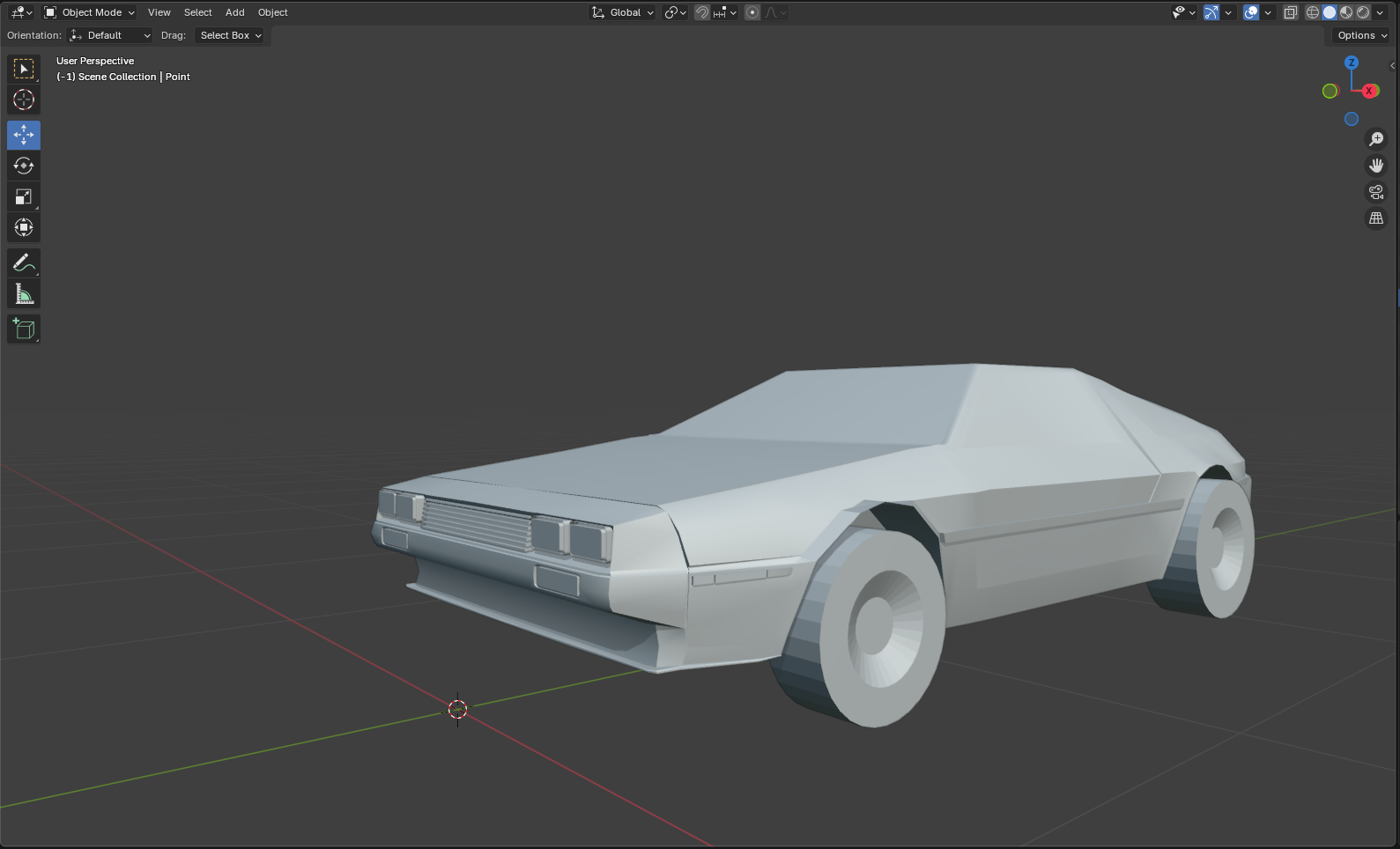Click the negative Z blue gizmo circle
The height and width of the screenshot is (849, 1400).
coord(1352,119)
